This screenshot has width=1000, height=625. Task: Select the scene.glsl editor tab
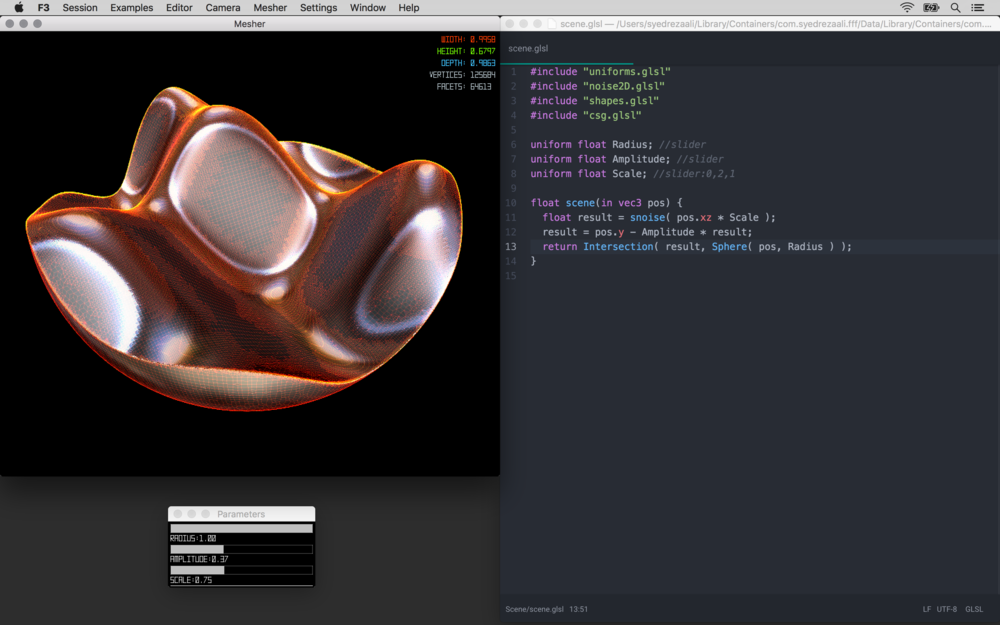tap(528, 48)
